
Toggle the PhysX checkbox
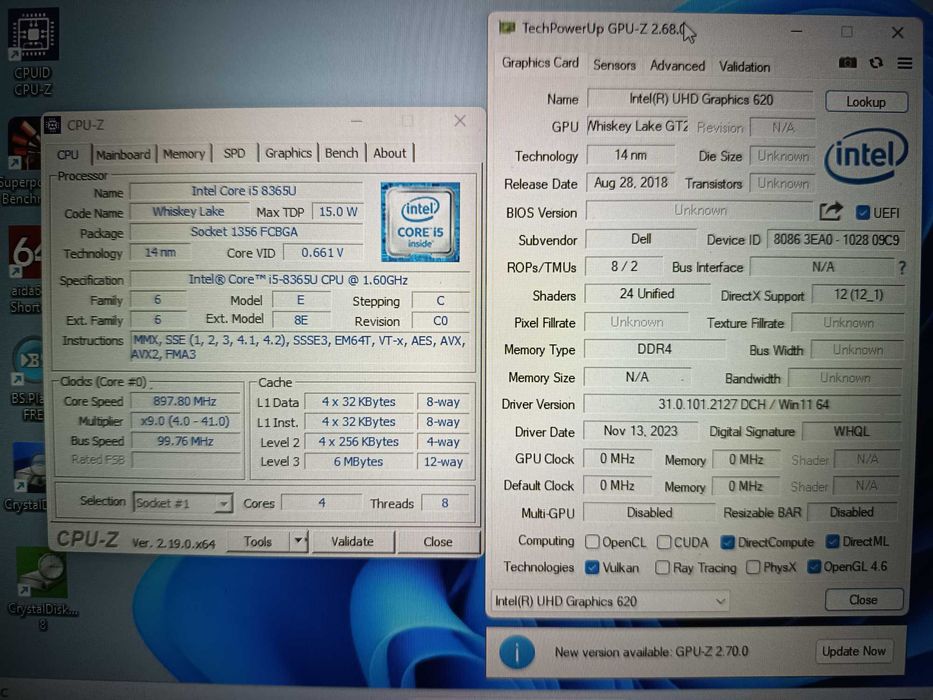tap(753, 567)
